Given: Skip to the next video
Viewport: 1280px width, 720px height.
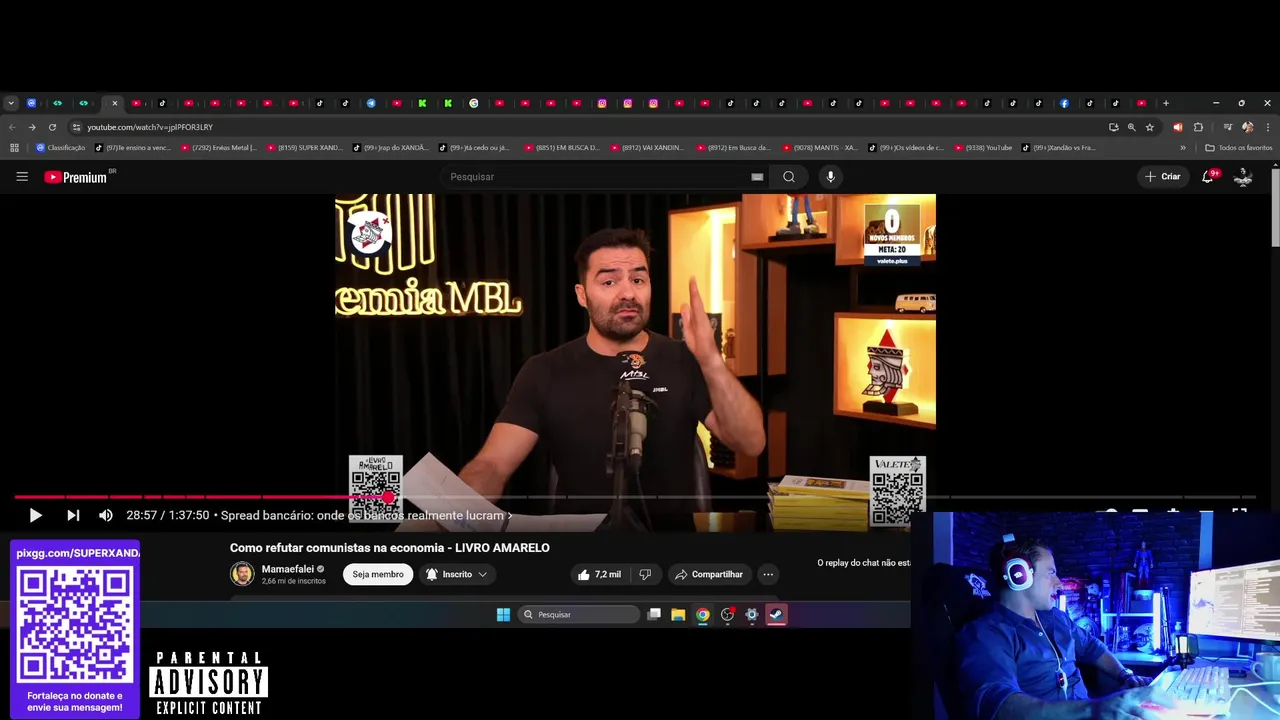Looking at the screenshot, I should [x=73, y=515].
